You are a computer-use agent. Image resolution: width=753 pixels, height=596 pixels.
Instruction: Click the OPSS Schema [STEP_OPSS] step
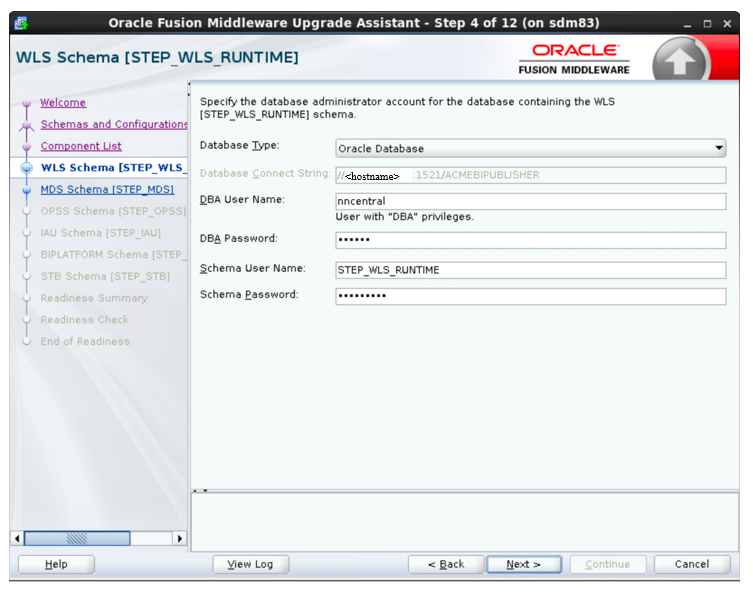[x=113, y=211]
